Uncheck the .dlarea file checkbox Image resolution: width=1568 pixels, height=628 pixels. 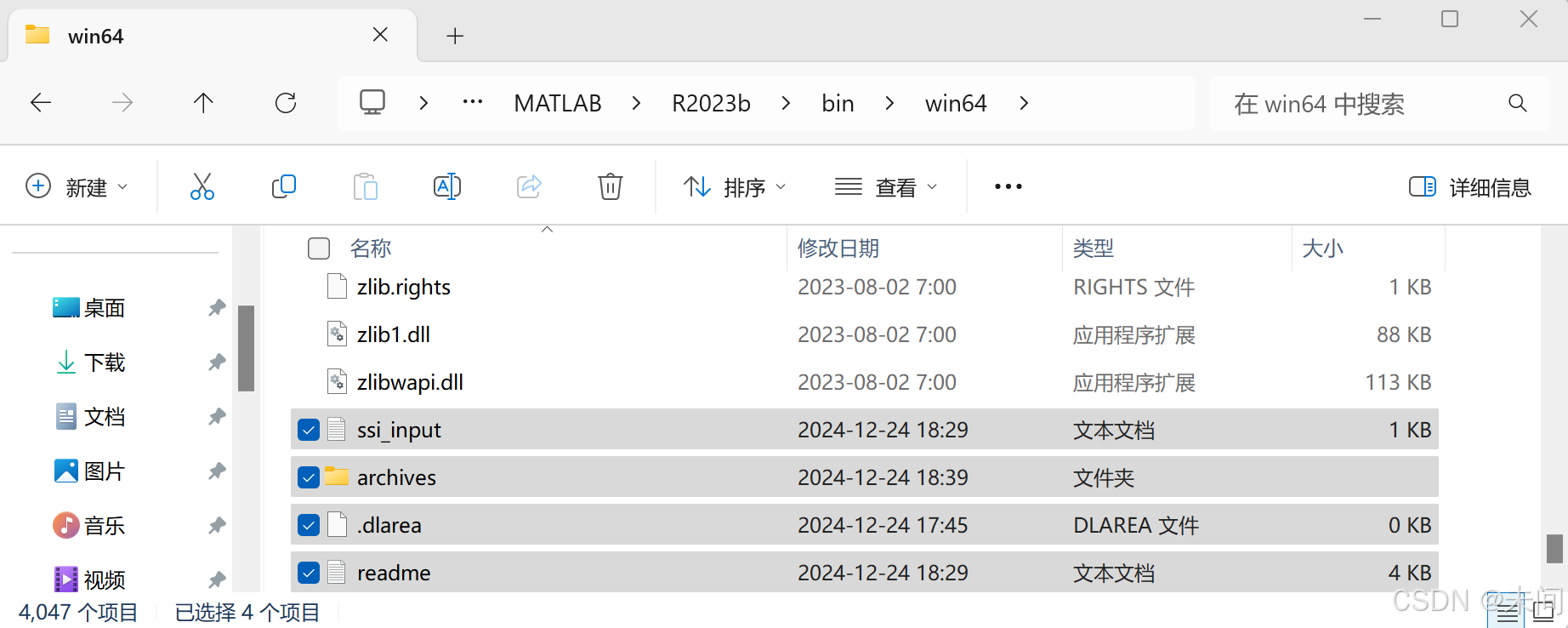click(x=309, y=525)
